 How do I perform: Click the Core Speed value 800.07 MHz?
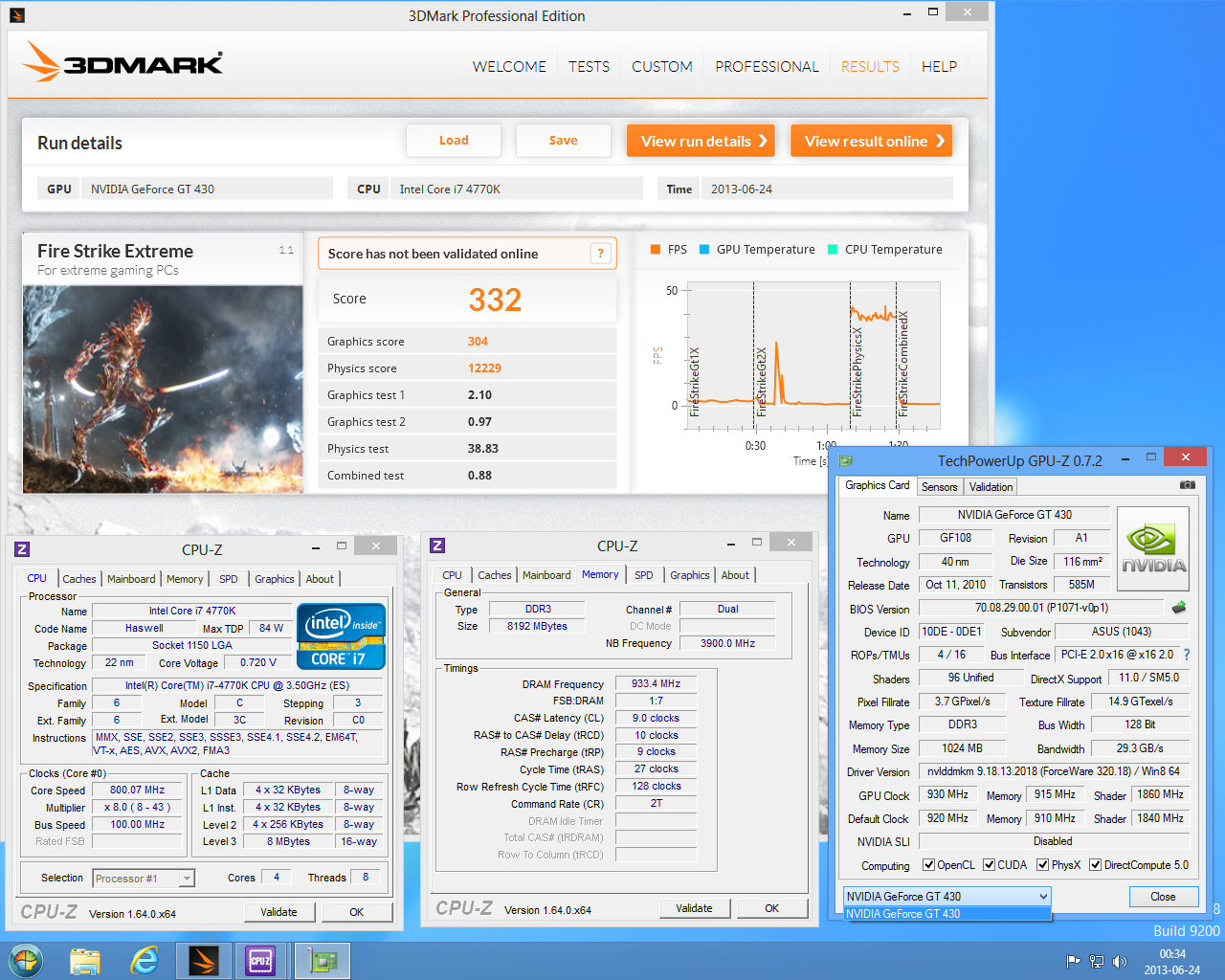[137, 790]
